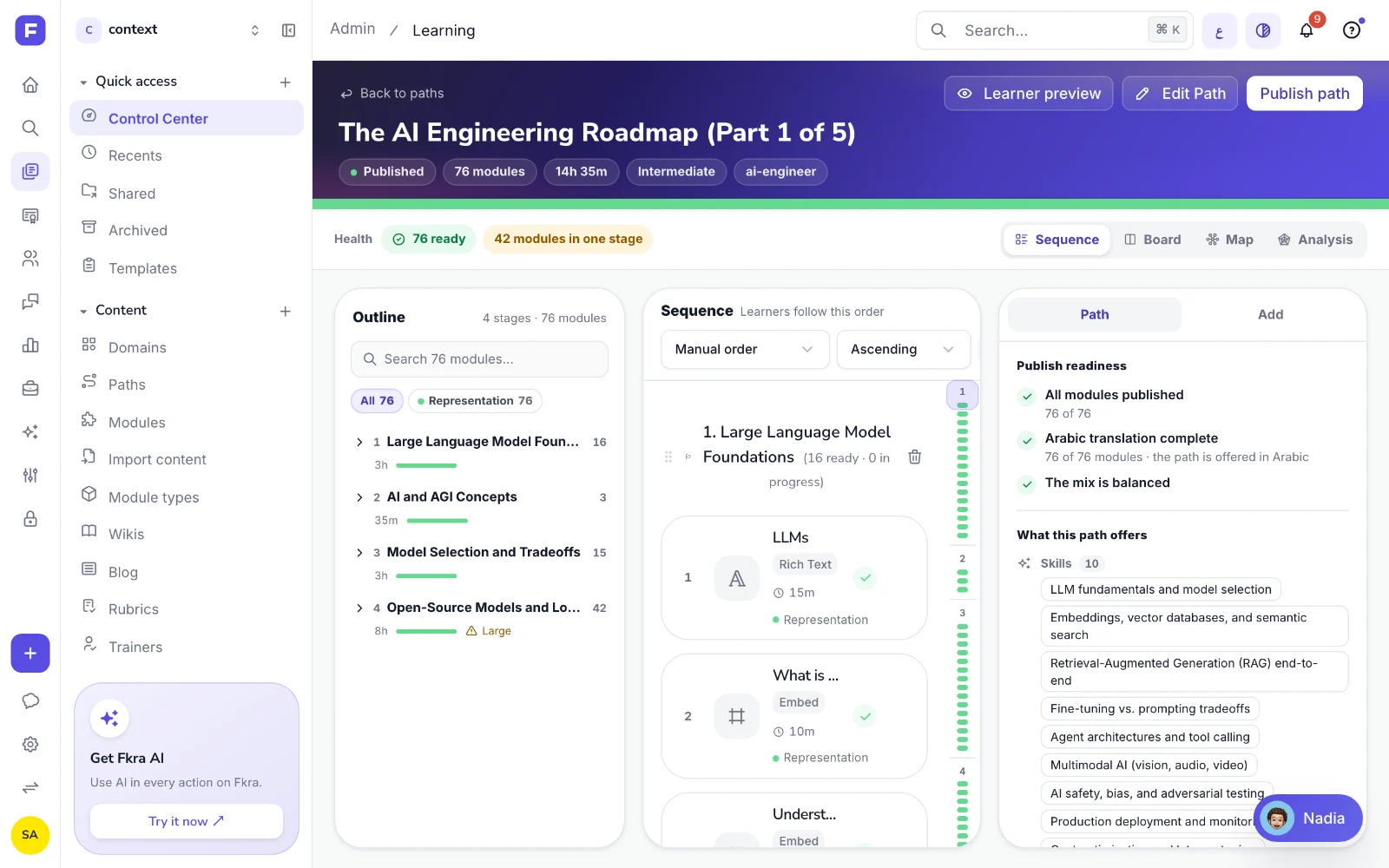Click the top Search bar
Image resolution: width=1389 pixels, height=868 pixels.
point(1055,30)
